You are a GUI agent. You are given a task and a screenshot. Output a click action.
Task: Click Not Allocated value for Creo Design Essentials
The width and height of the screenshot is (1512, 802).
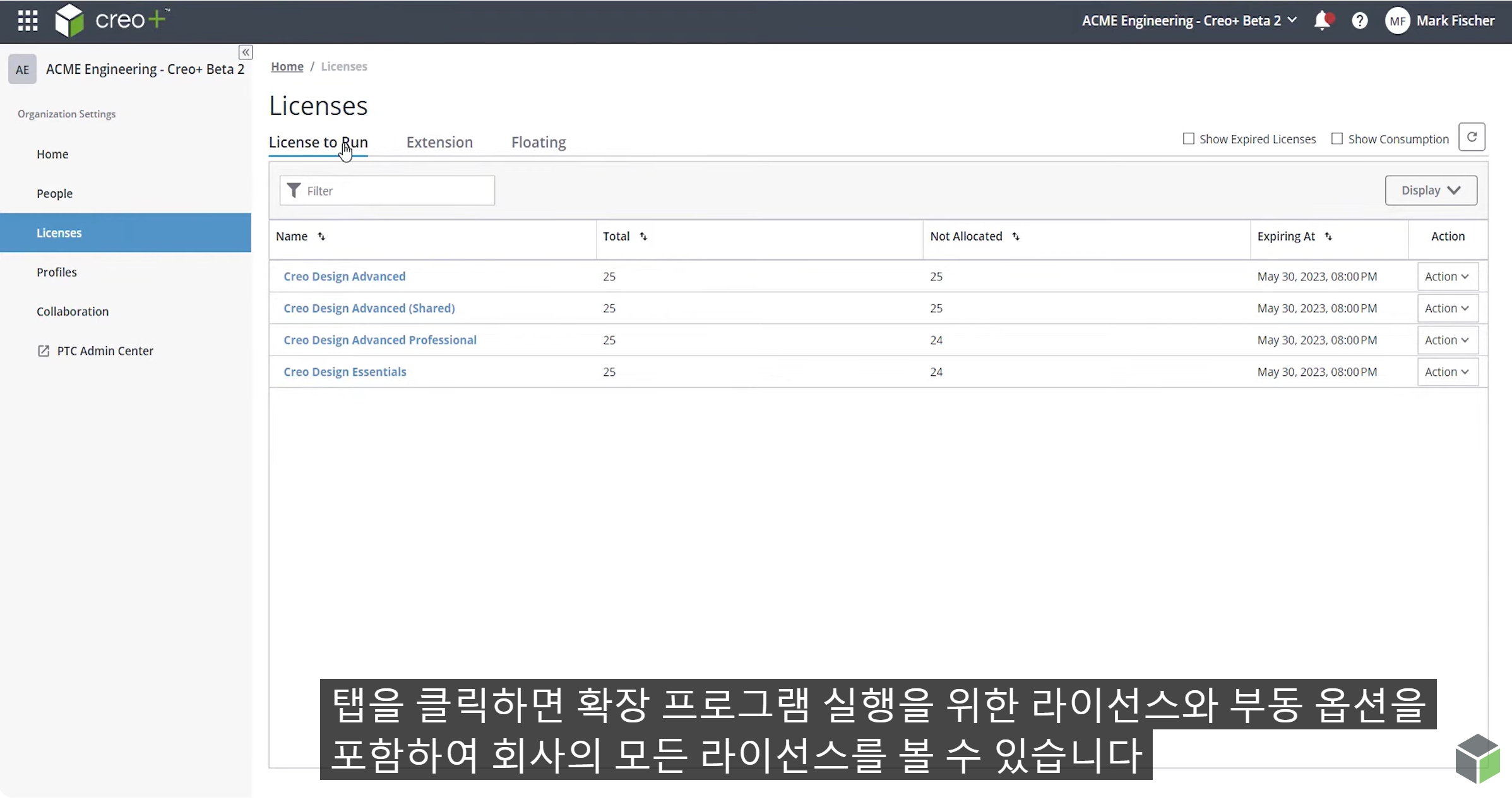click(936, 372)
